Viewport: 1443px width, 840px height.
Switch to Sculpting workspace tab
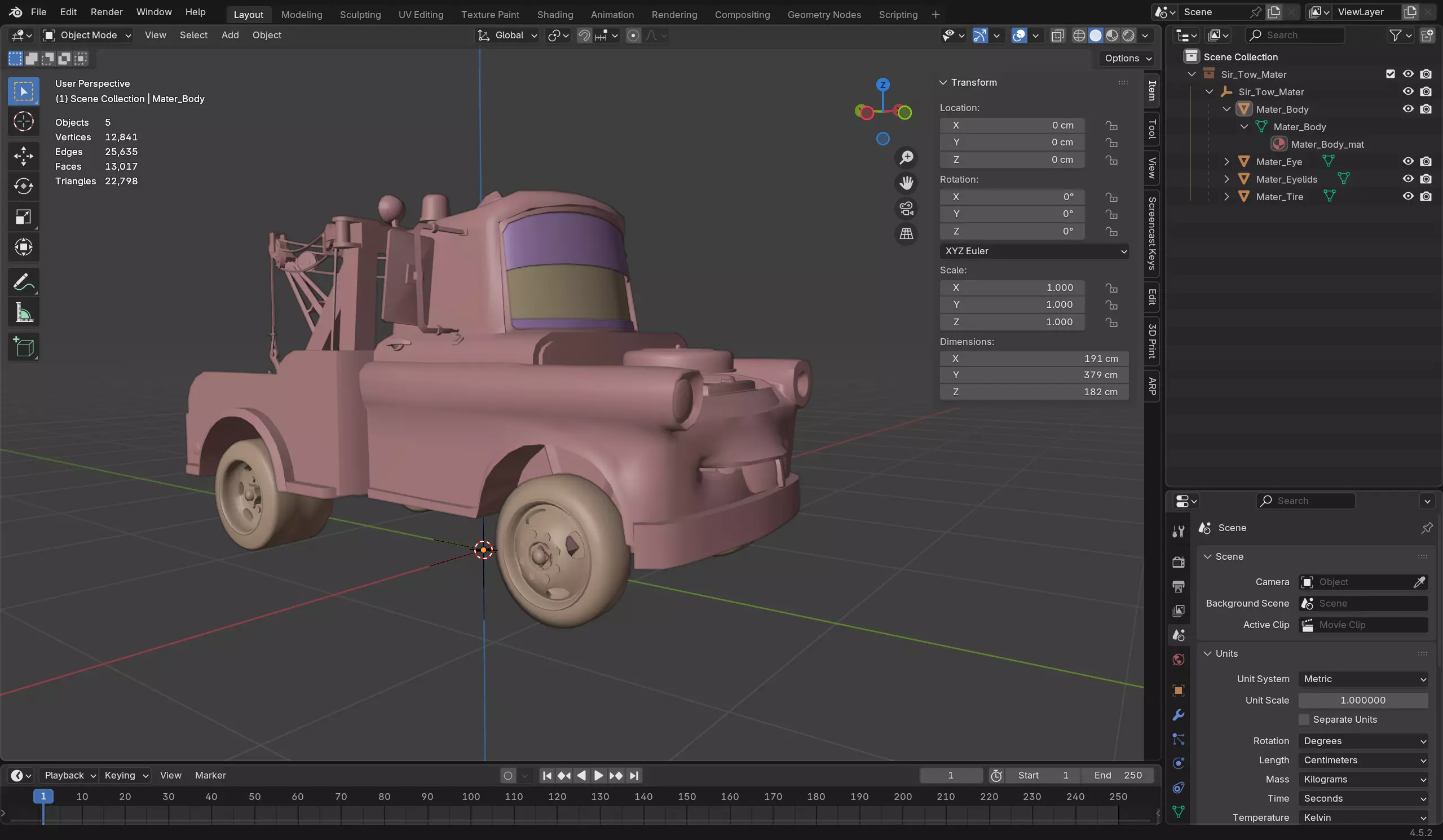360,15
